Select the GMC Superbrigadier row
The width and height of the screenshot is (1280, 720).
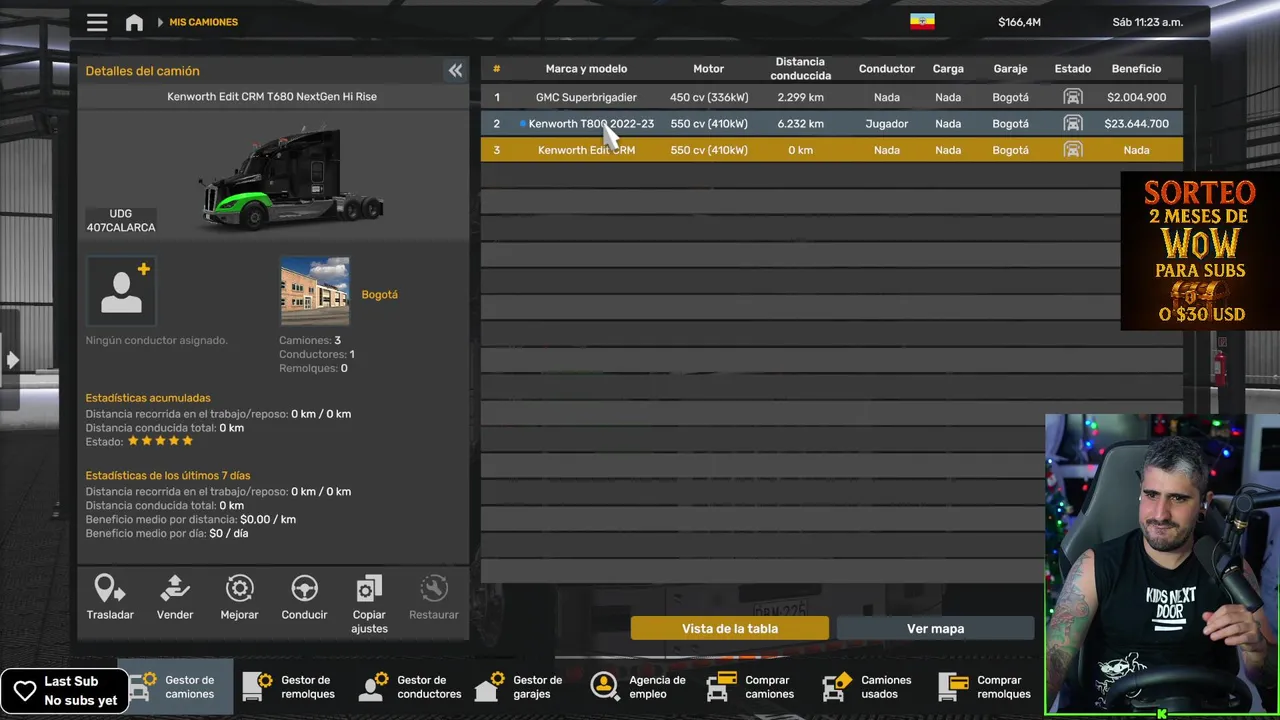[x=832, y=97]
